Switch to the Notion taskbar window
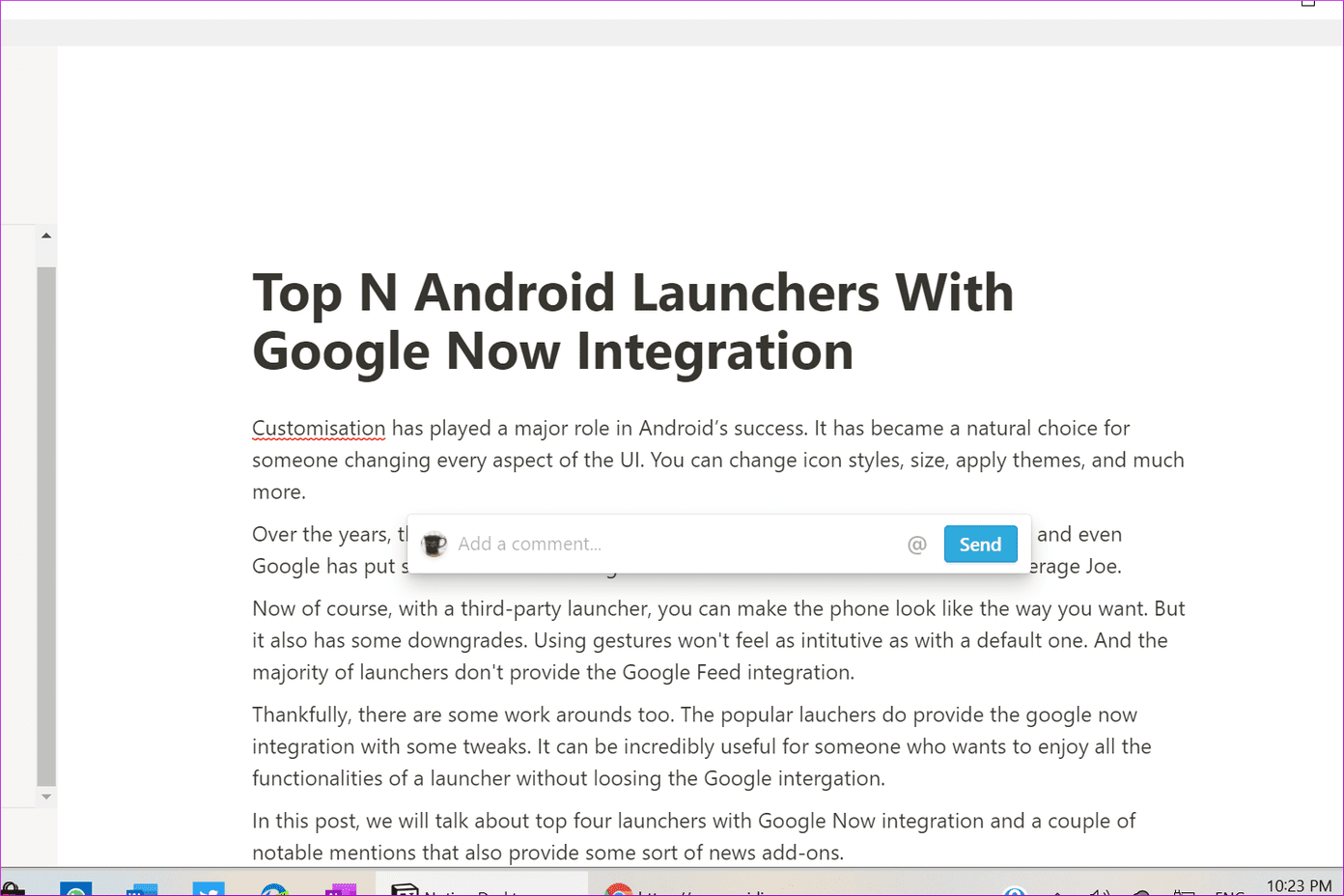Image resolution: width=1344 pixels, height=896 pixels. pyautogui.click(x=481, y=887)
